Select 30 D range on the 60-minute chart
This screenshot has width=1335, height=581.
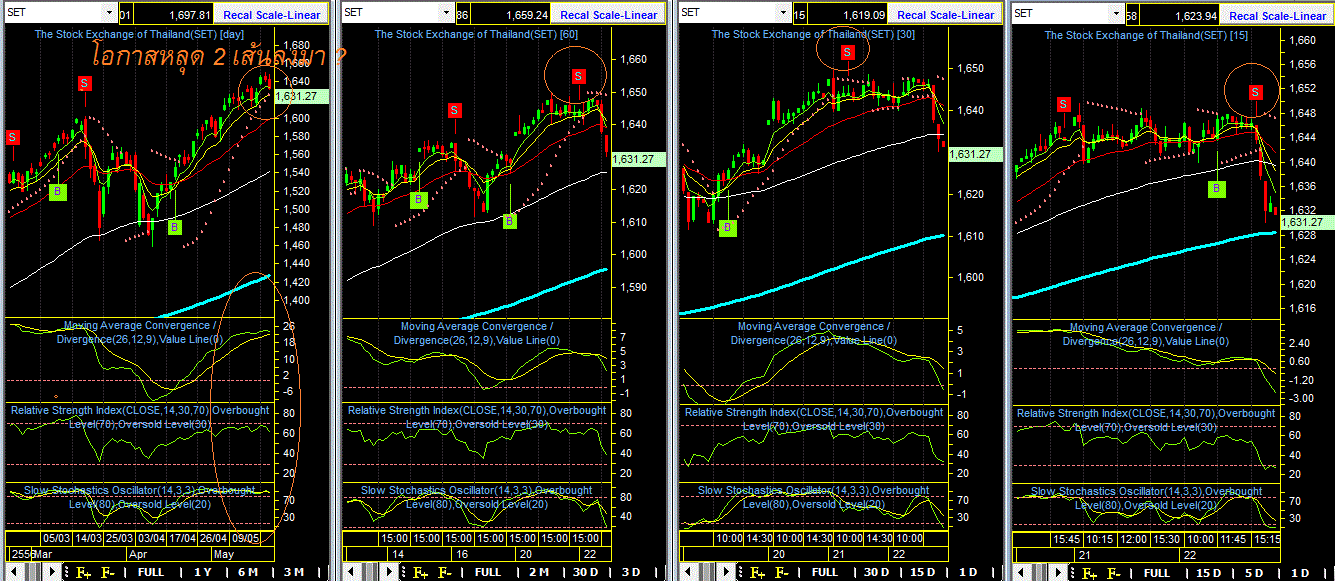(x=585, y=572)
